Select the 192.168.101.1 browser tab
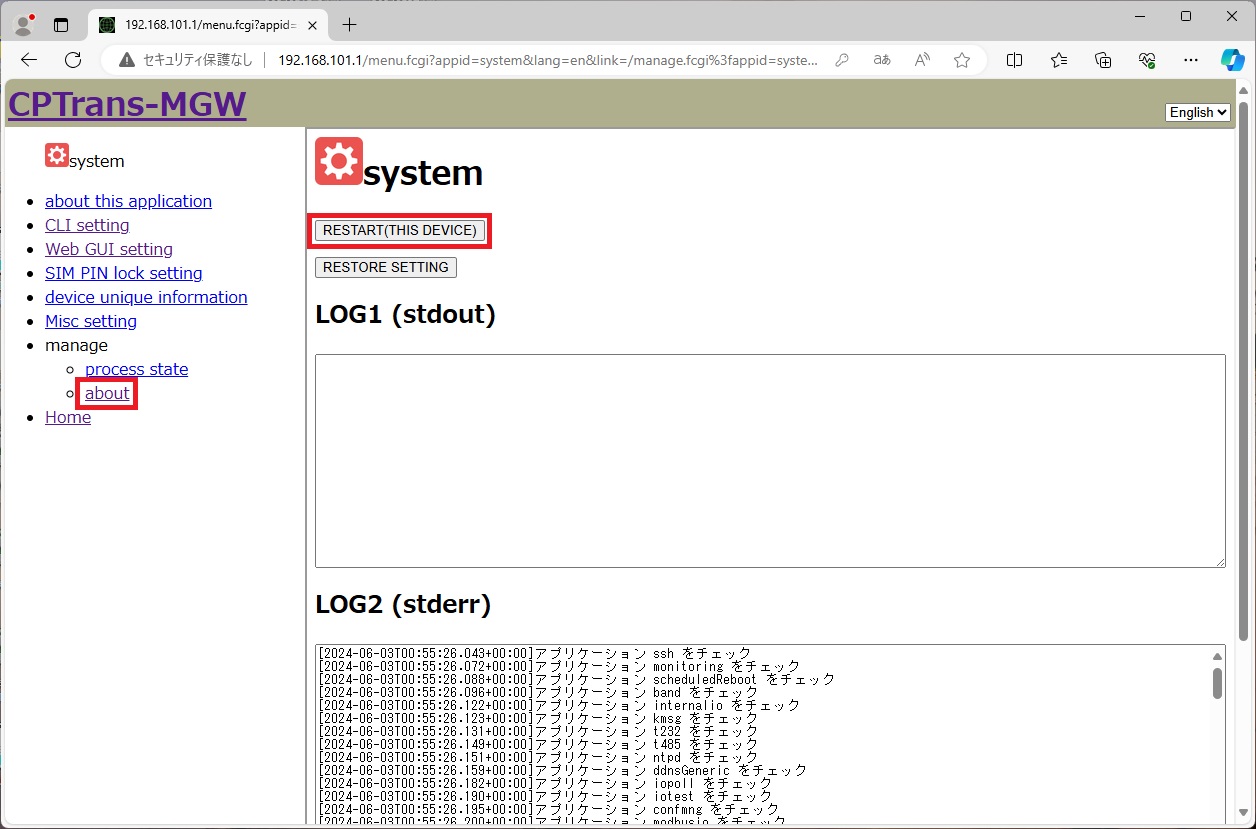The width and height of the screenshot is (1256, 829). (210, 24)
